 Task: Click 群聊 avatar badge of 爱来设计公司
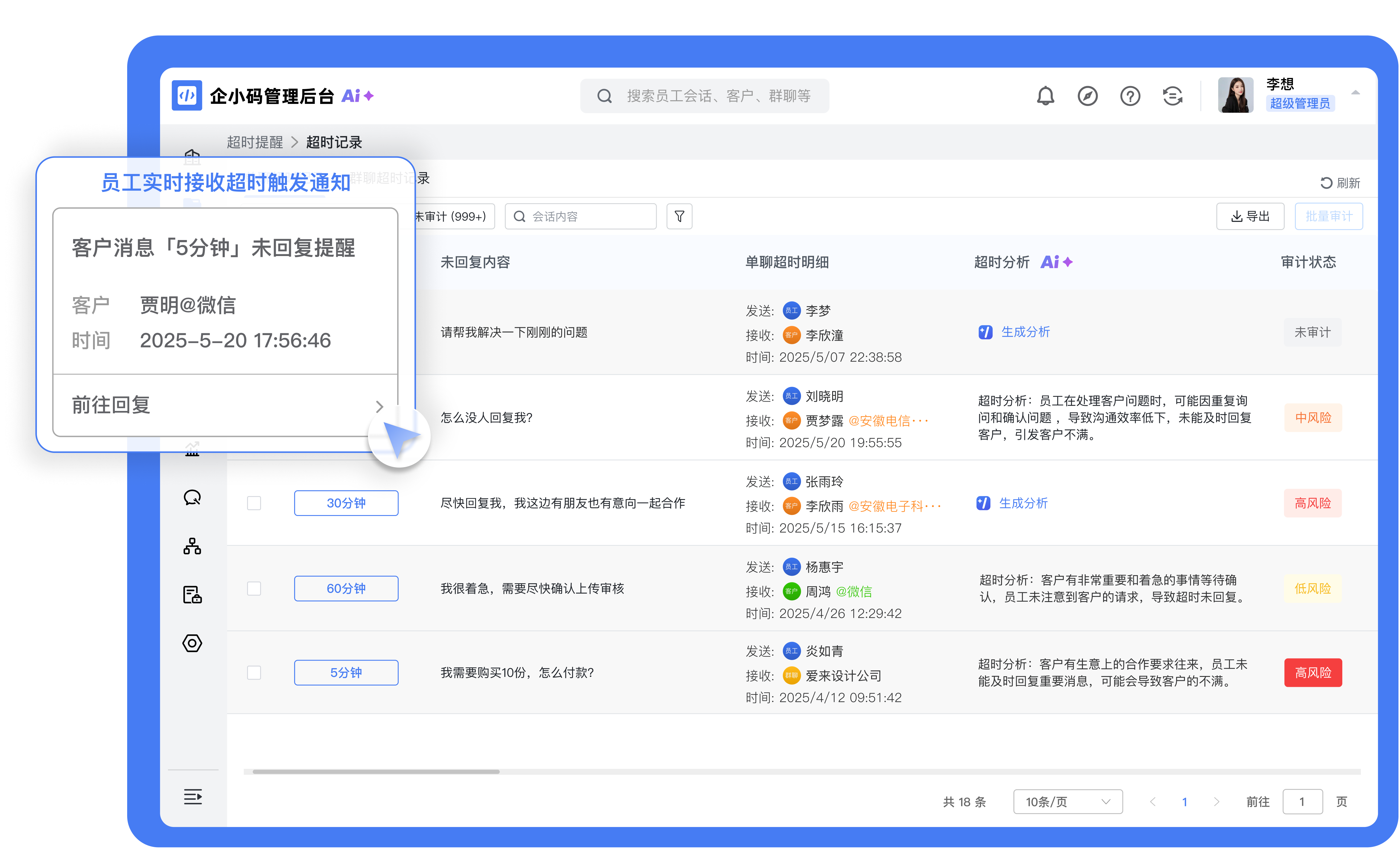791,675
